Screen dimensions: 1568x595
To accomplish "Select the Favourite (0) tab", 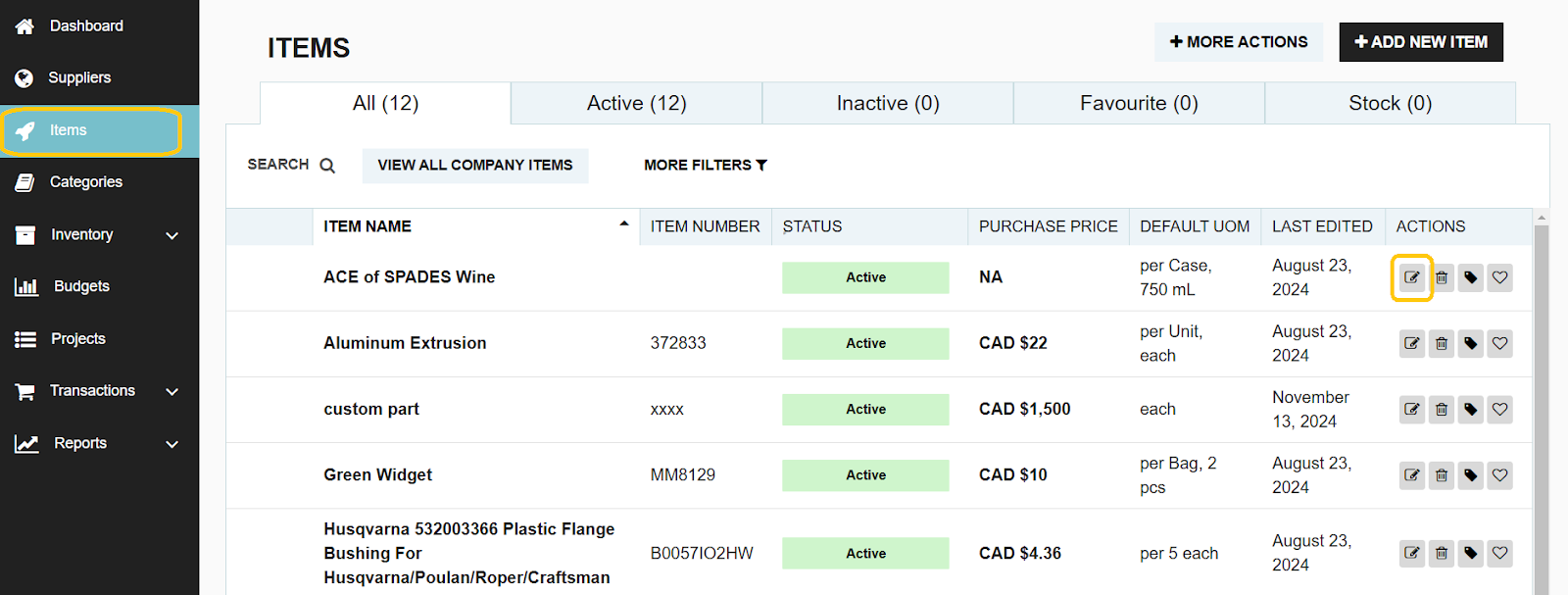I will pyautogui.click(x=1139, y=103).
